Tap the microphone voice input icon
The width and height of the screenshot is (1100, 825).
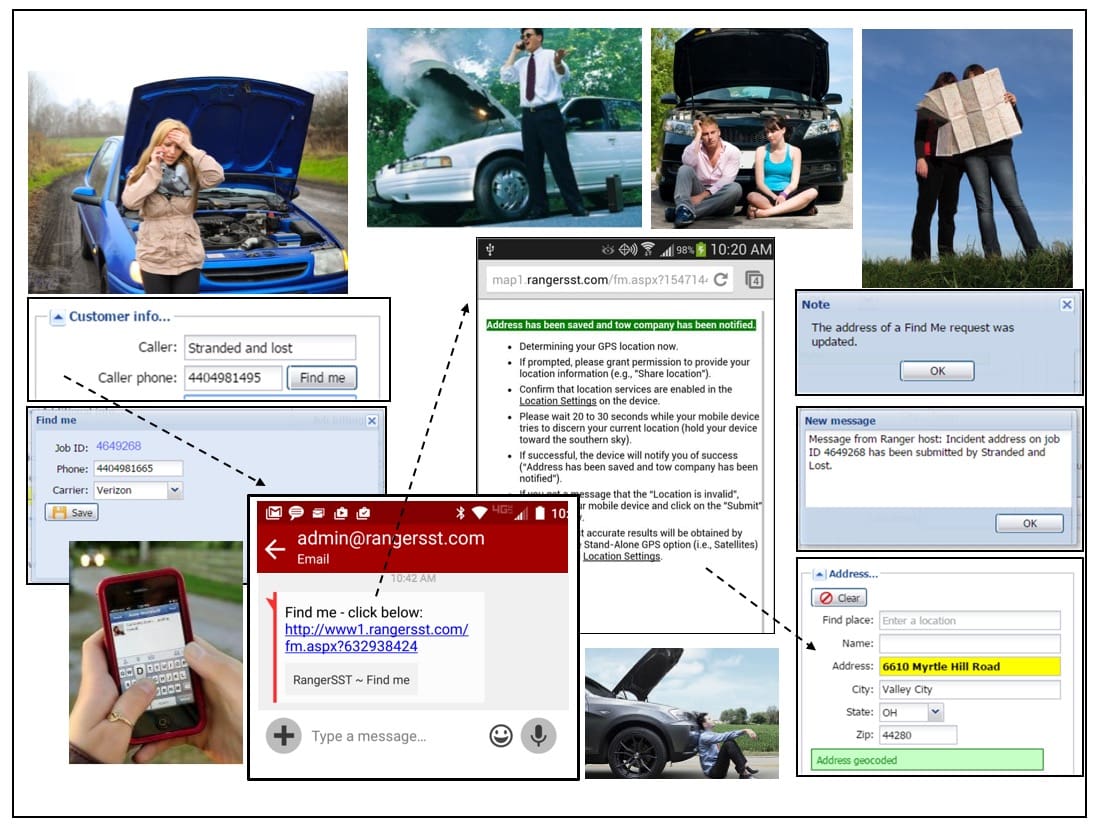(x=539, y=736)
